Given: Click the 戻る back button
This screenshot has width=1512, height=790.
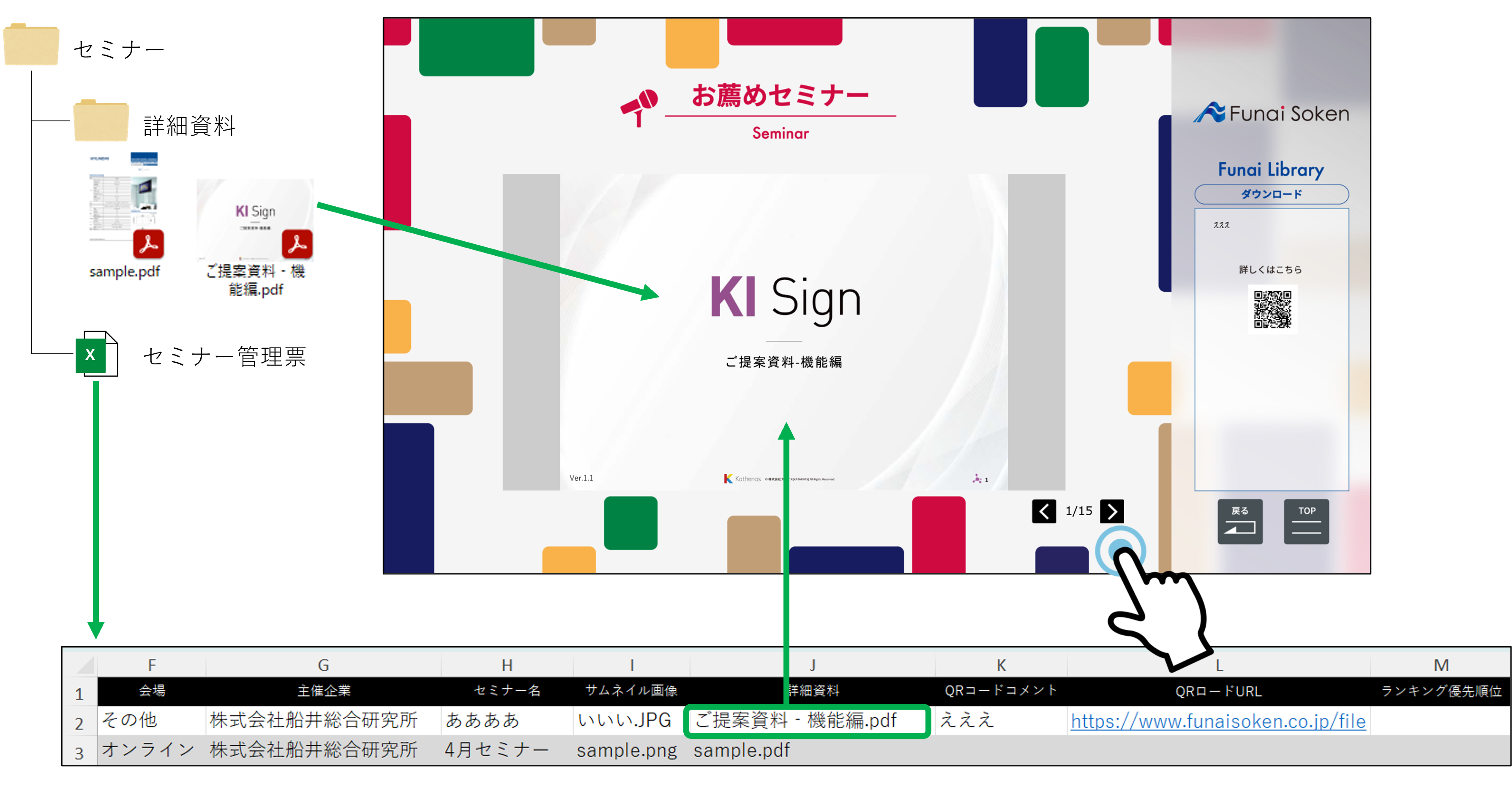Looking at the screenshot, I should [x=1240, y=522].
